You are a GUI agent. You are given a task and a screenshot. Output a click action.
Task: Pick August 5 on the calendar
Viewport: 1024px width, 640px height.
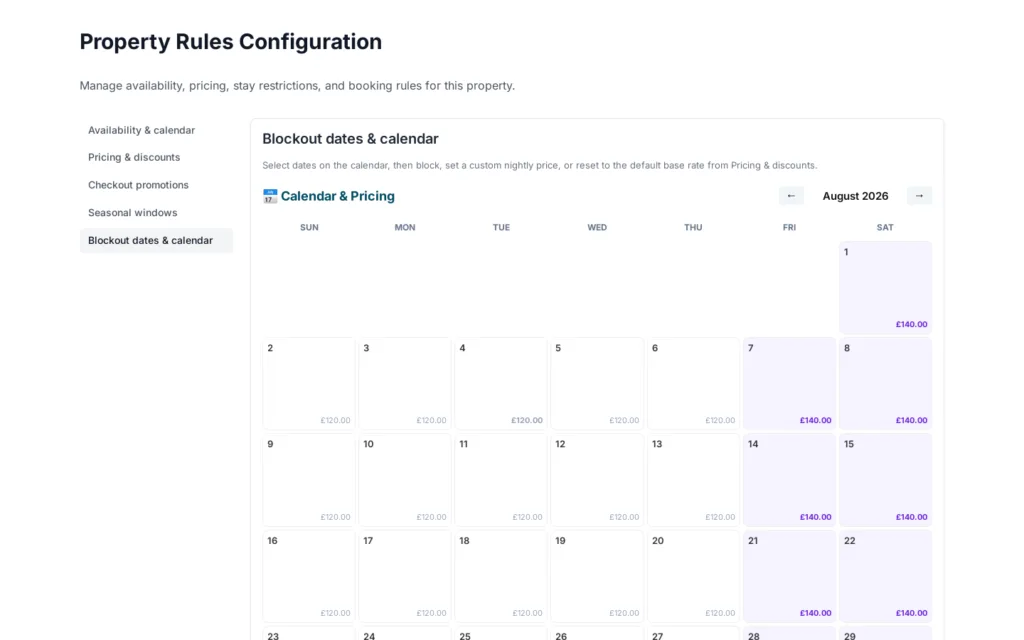pos(597,384)
